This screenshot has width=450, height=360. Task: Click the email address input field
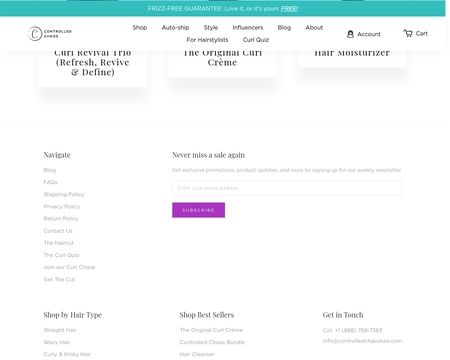[287, 188]
